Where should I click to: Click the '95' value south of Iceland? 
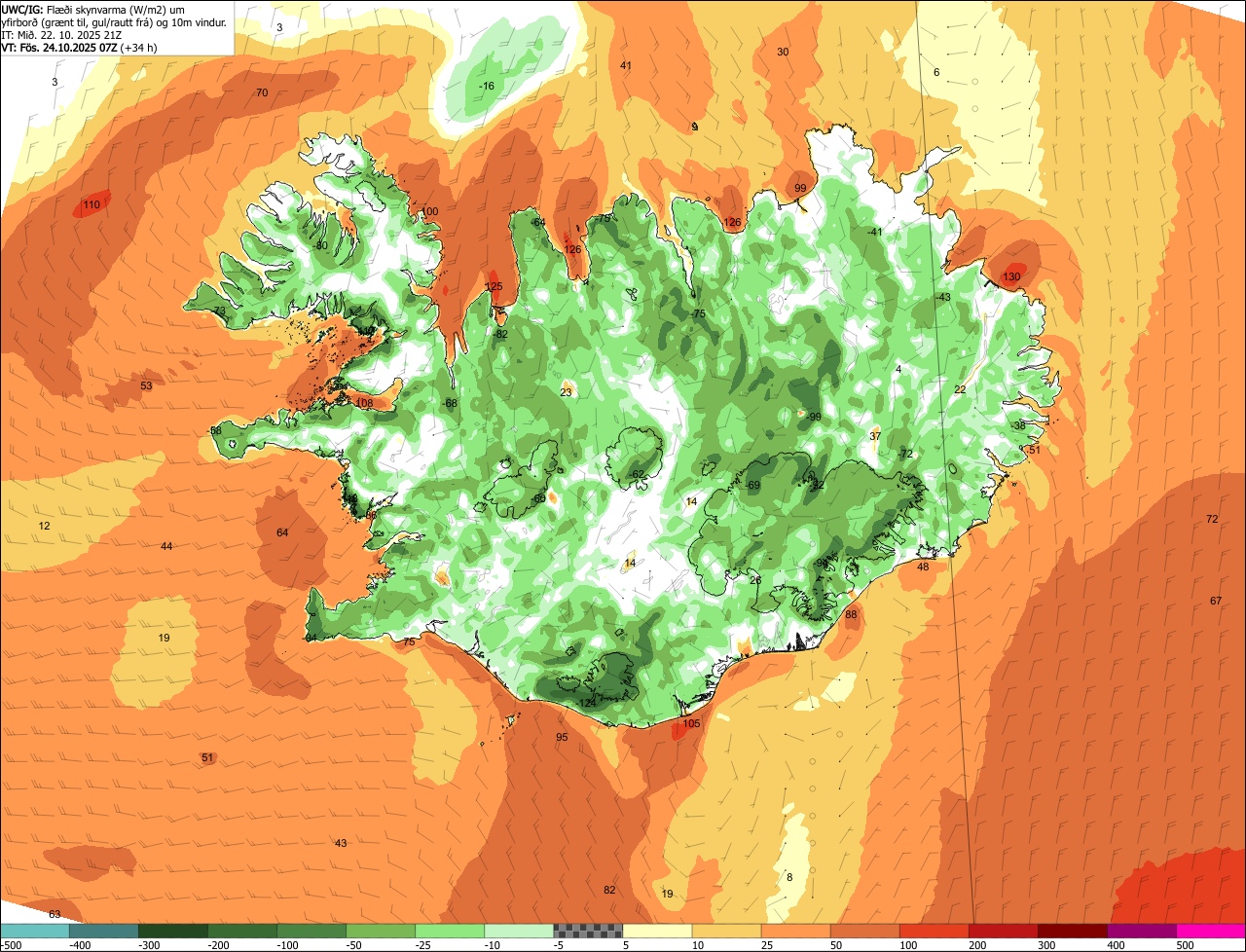tap(562, 737)
